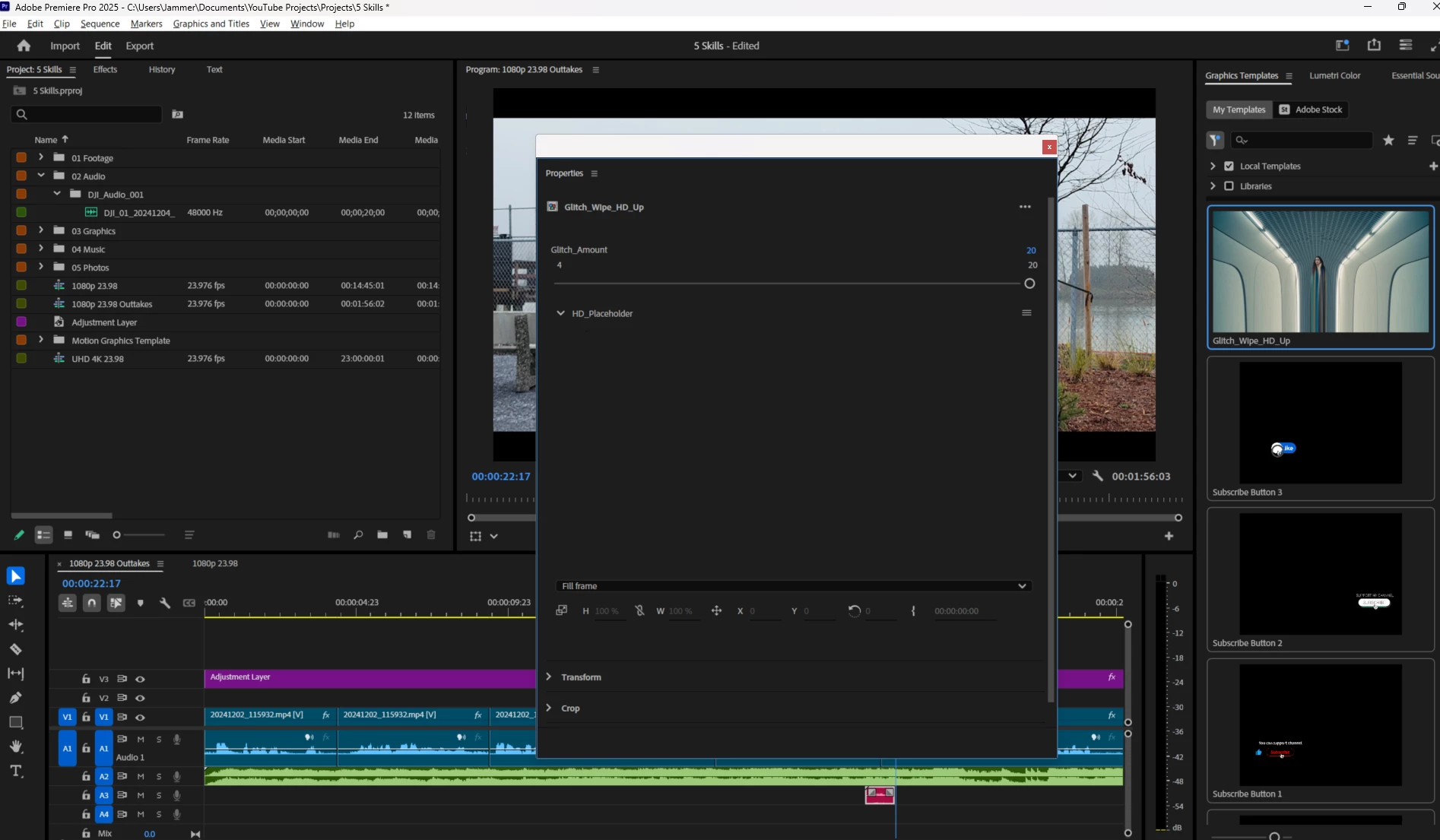
Task: Select the Slip tool
Action: click(x=16, y=674)
